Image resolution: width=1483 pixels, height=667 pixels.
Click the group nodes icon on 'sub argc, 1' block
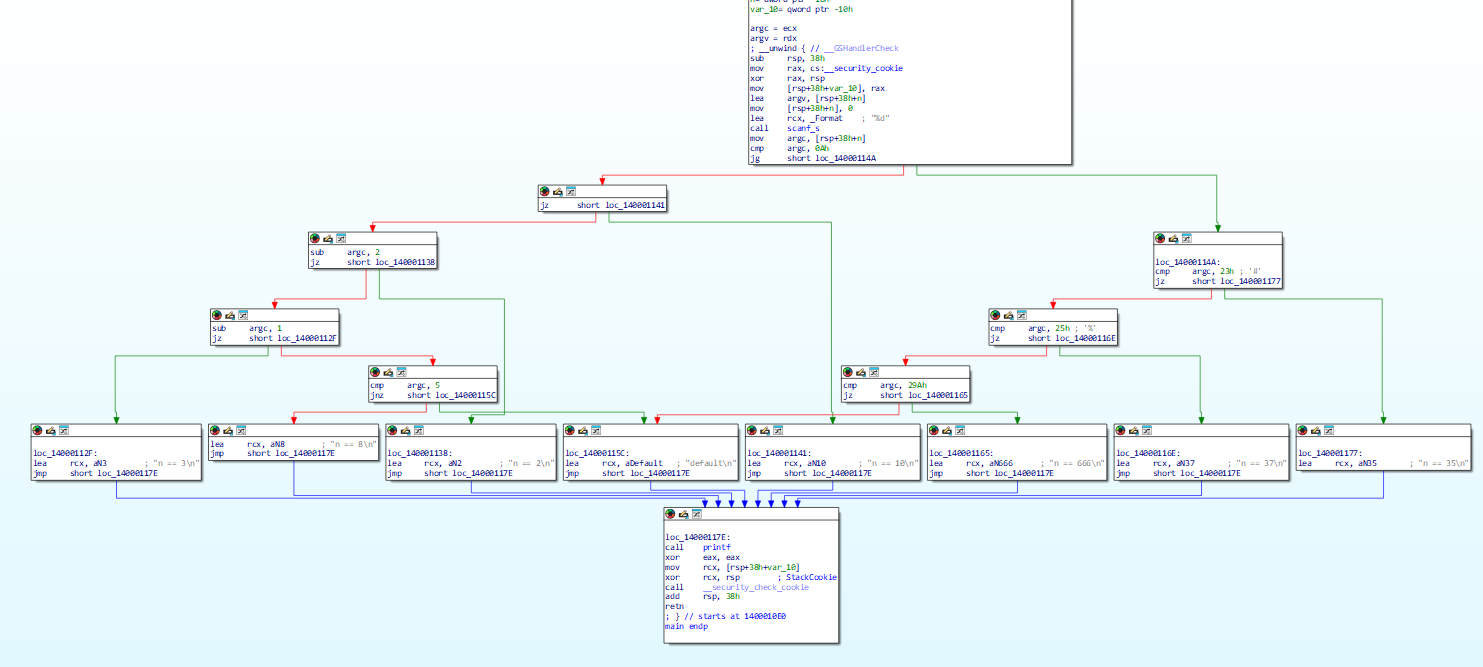pyautogui.click(x=243, y=315)
